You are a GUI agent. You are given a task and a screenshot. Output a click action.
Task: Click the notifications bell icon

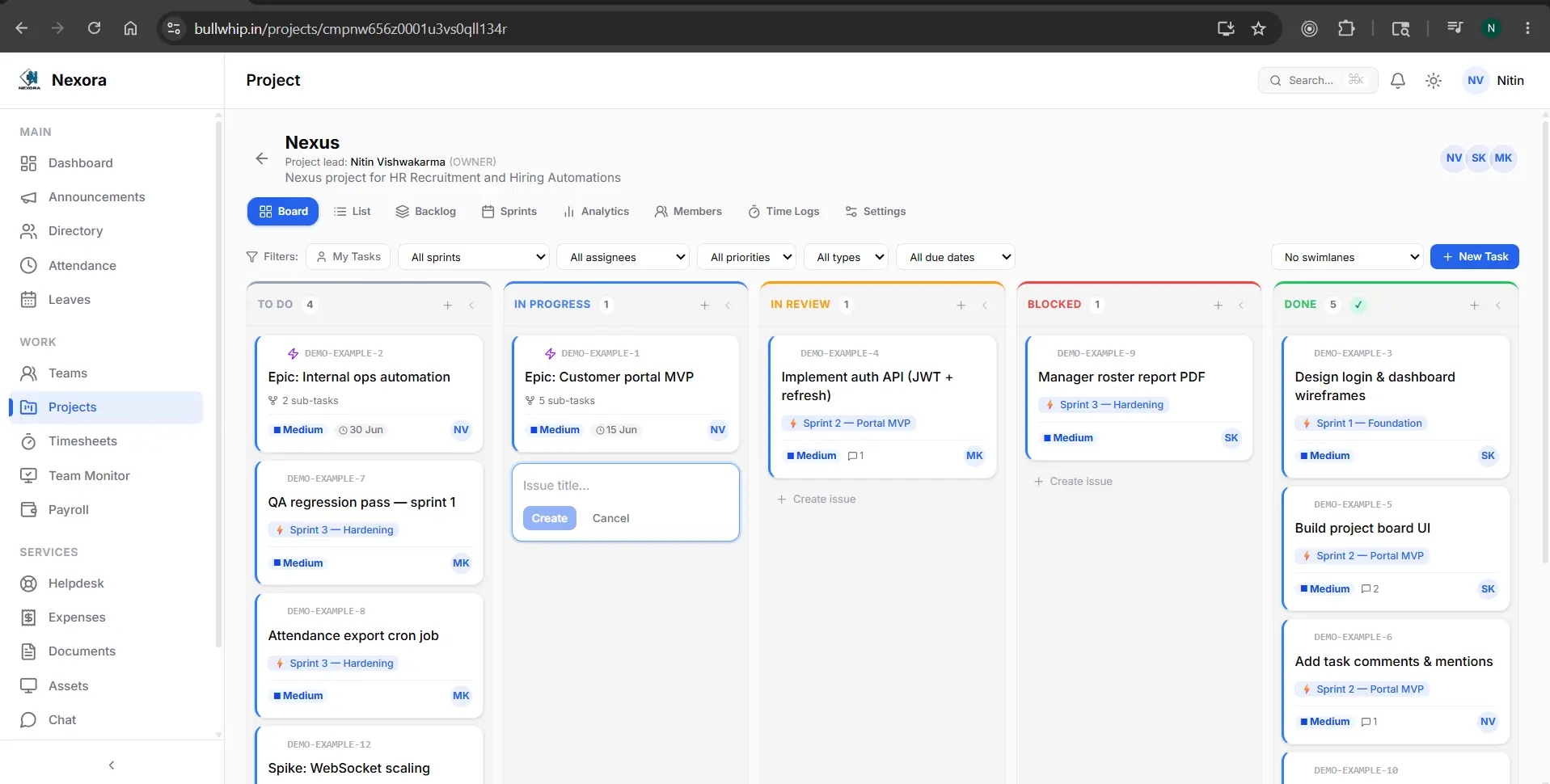point(1397,81)
